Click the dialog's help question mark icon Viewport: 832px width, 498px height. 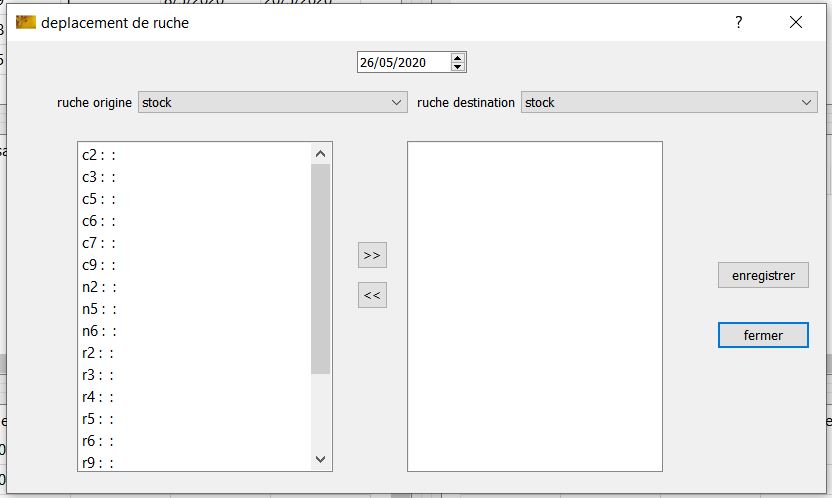(x=739, y=23)
